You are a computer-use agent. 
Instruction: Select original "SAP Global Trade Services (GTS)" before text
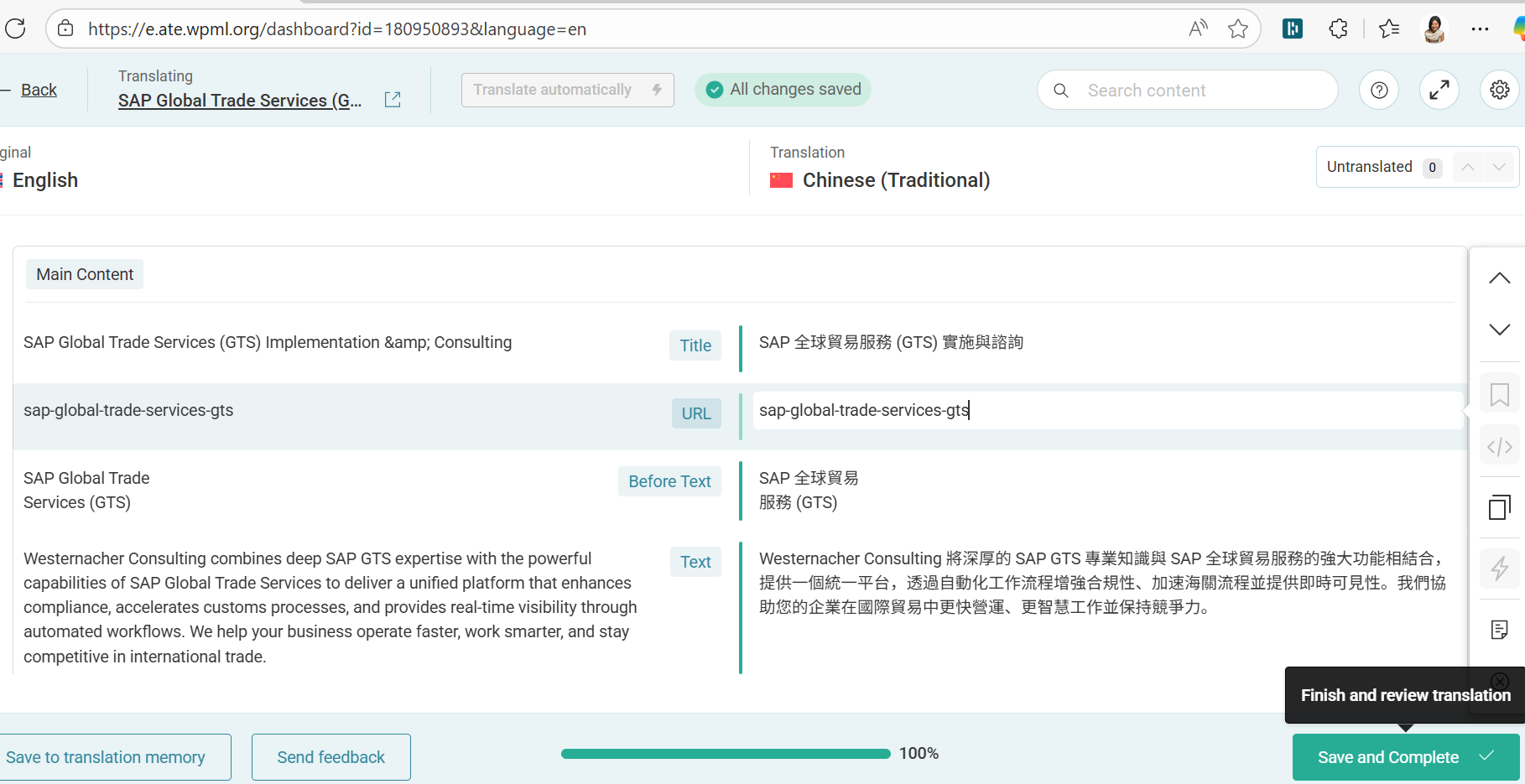pos(86,491)
